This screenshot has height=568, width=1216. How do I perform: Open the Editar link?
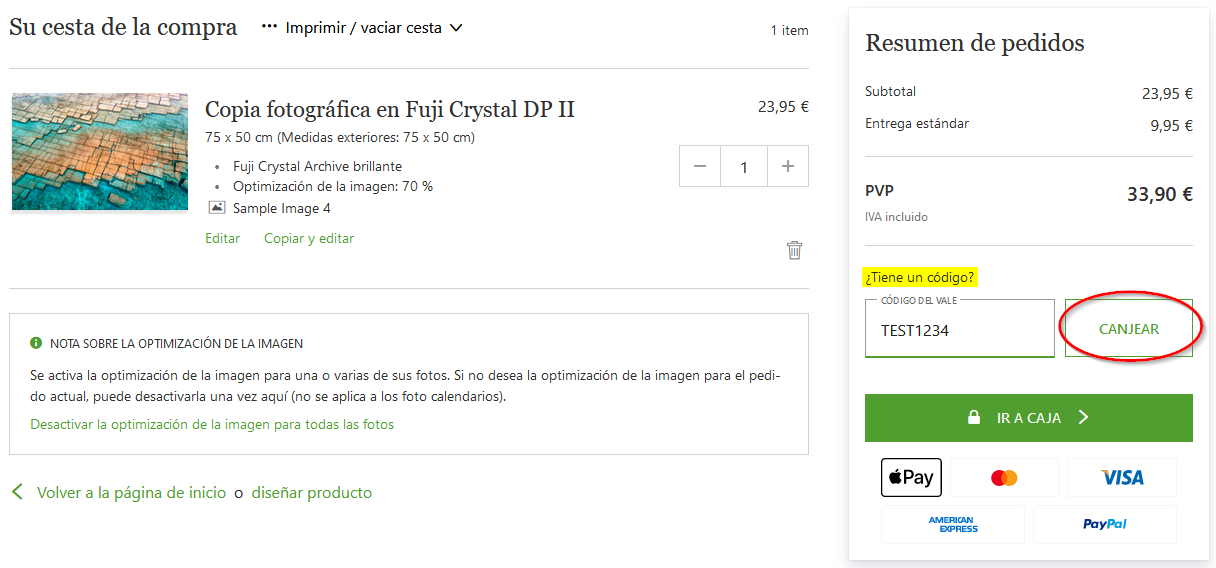222,238
